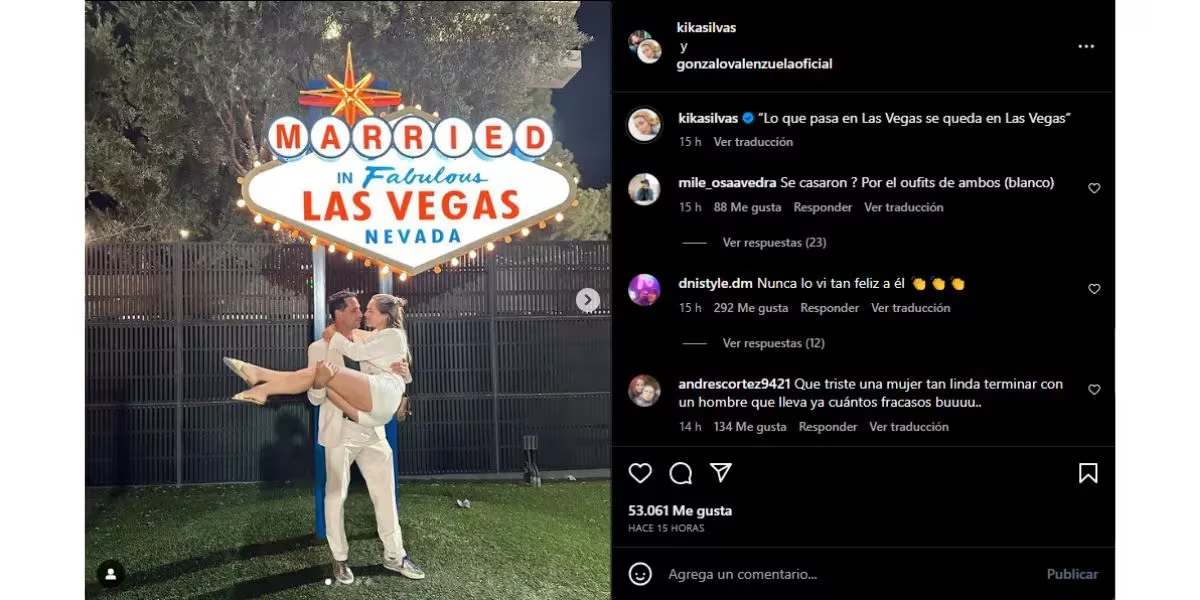1200x600 pixels.
Task: Expand Ver respuestas (23) replies
Action: pos(774,242)
